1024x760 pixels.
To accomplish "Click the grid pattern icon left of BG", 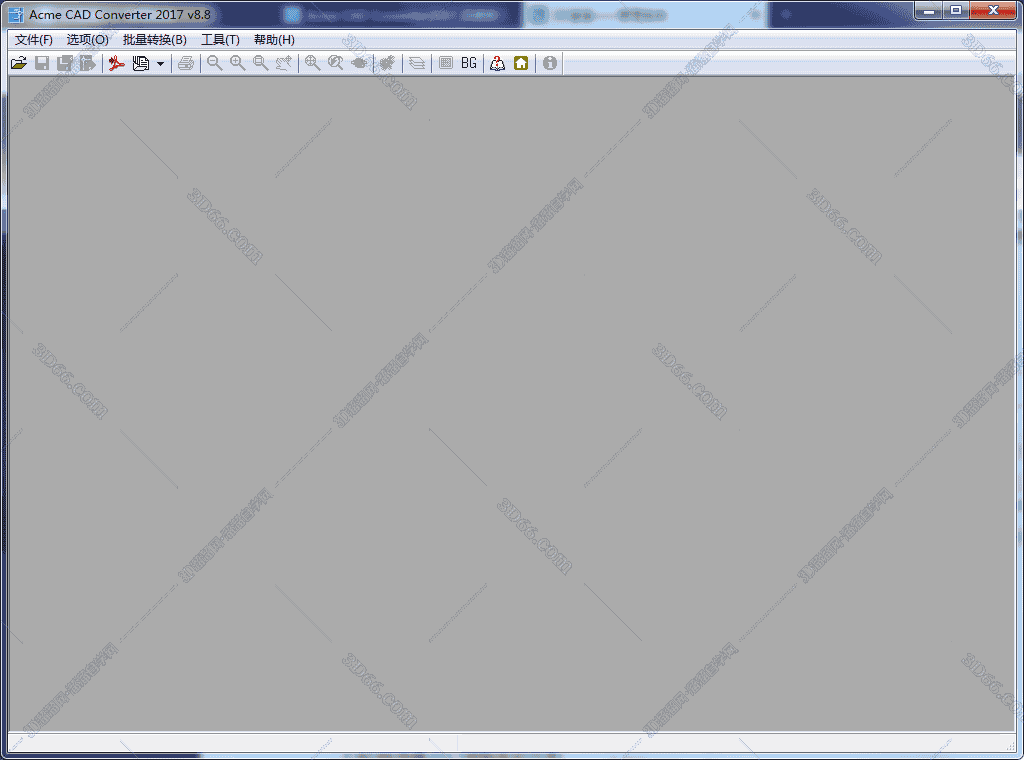I will pos(446,63).
